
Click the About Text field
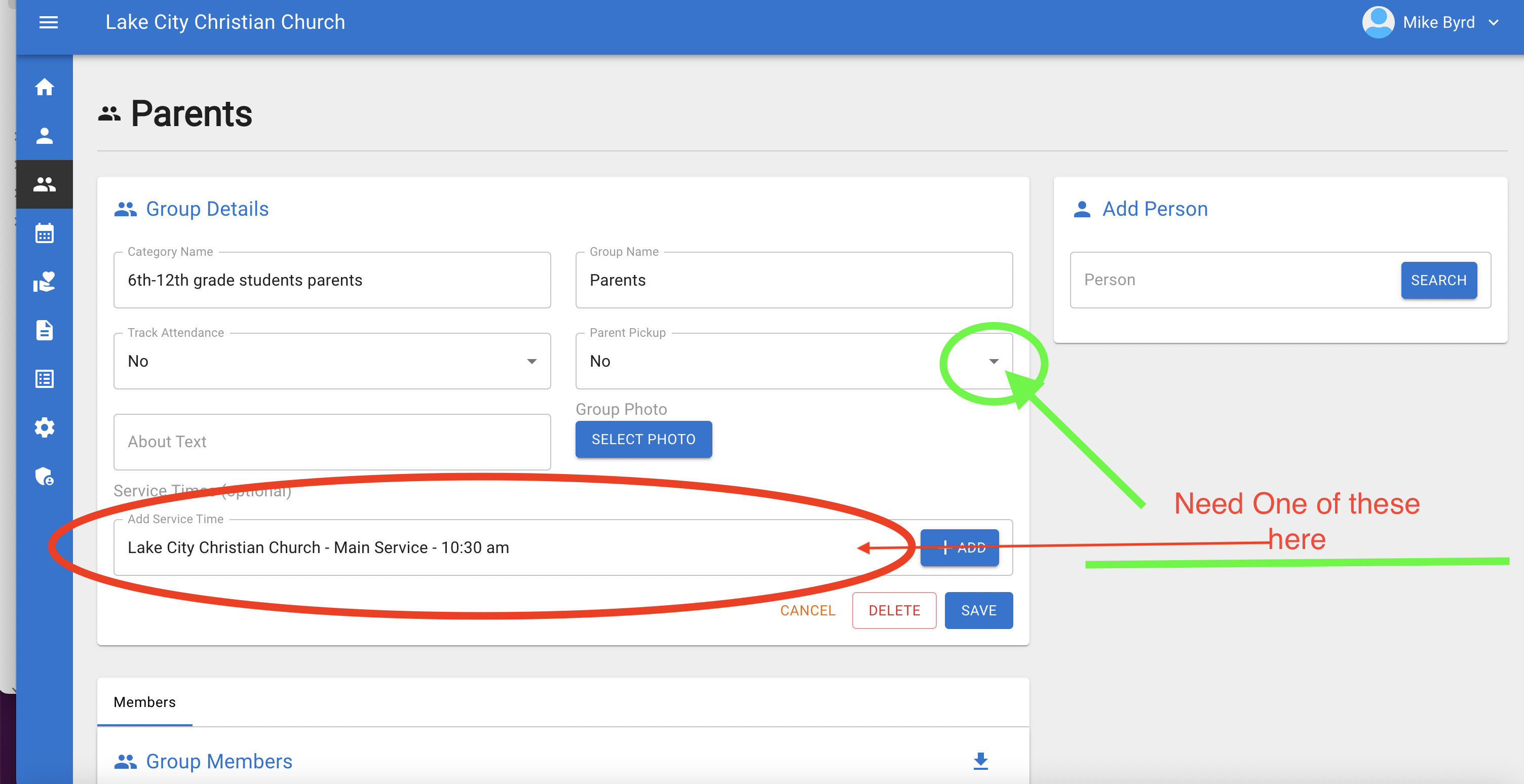(331, 442)
